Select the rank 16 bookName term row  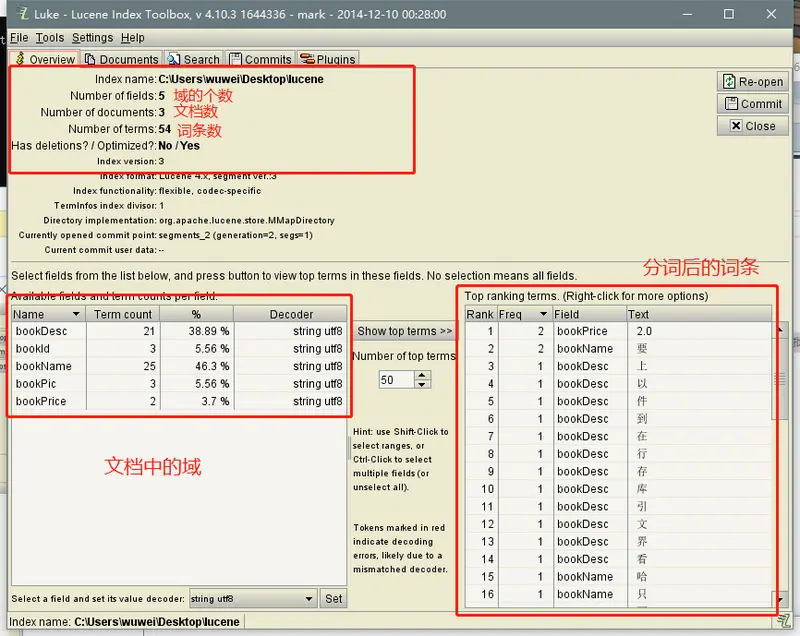coord(618,594)
